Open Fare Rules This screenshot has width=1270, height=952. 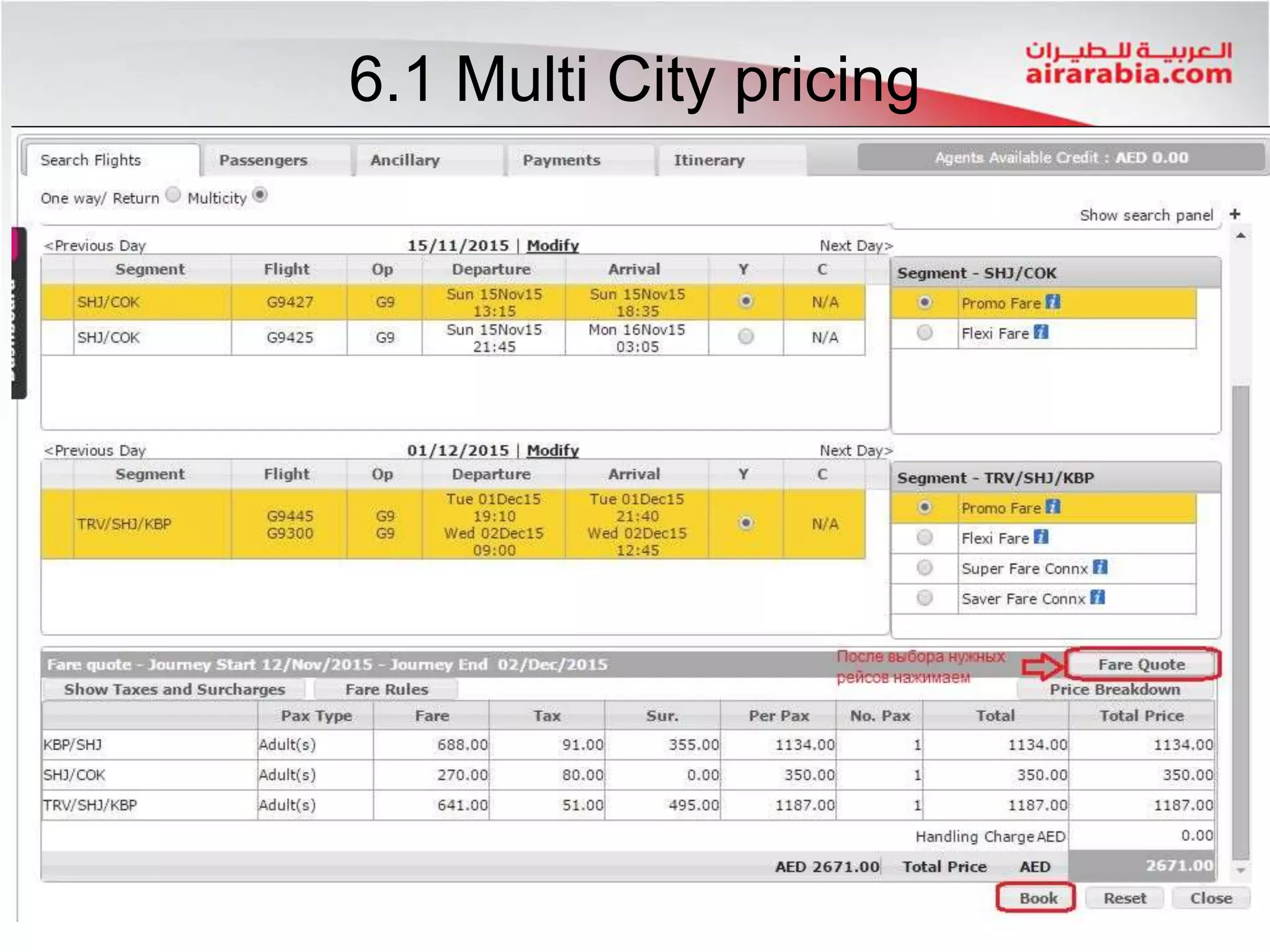coord(386,689)
